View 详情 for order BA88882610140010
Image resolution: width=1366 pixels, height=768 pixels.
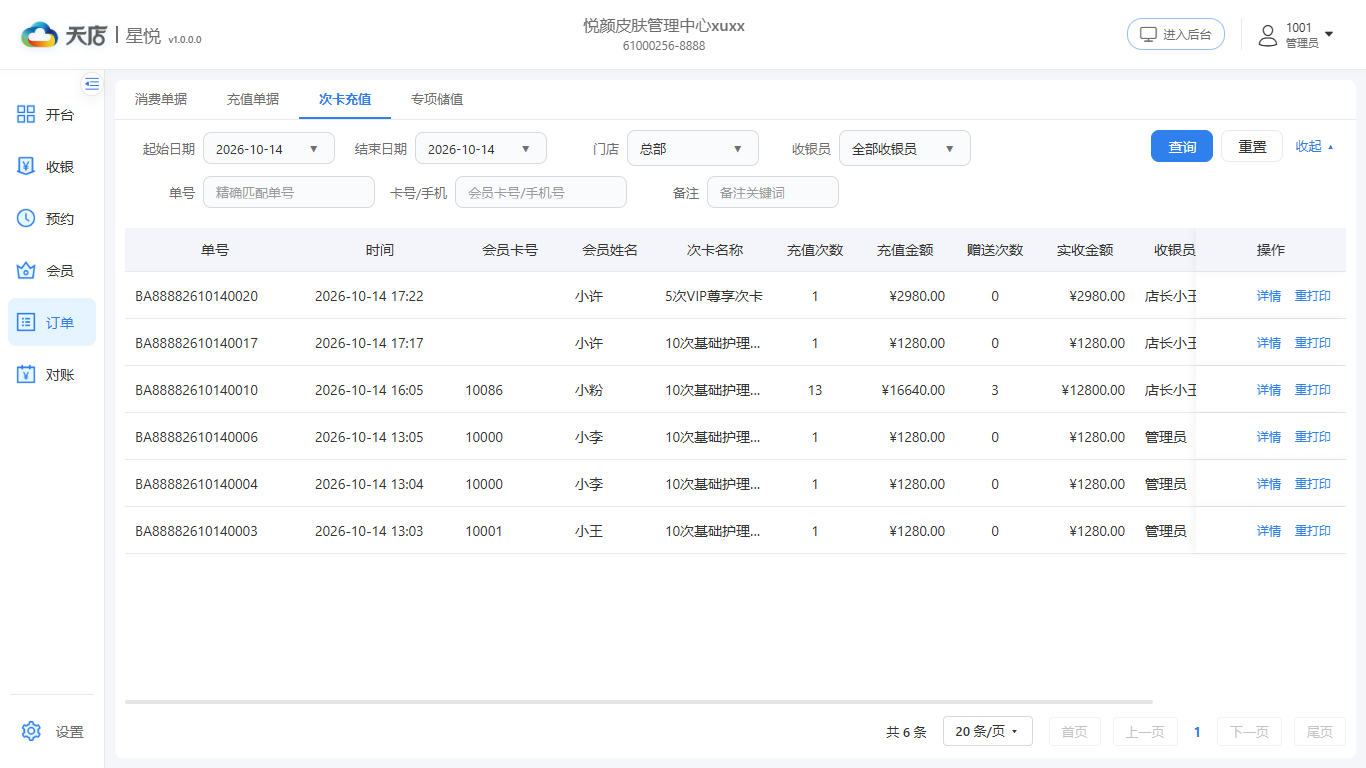pyautogui.click(x=1269, y=390)
